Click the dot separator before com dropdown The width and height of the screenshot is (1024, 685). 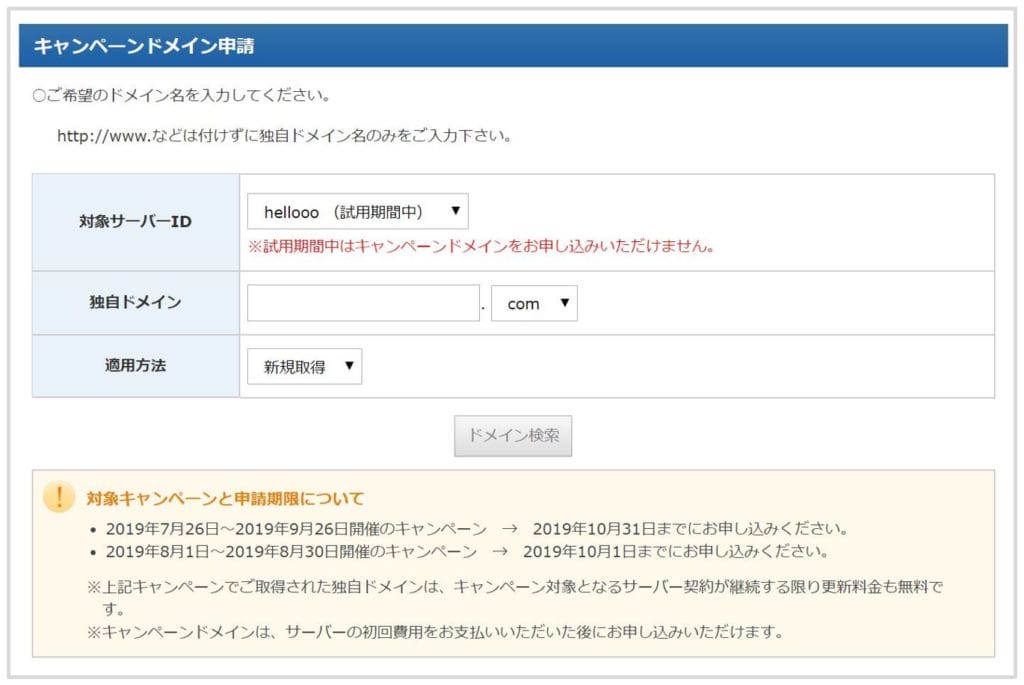(x=483, y=306)
